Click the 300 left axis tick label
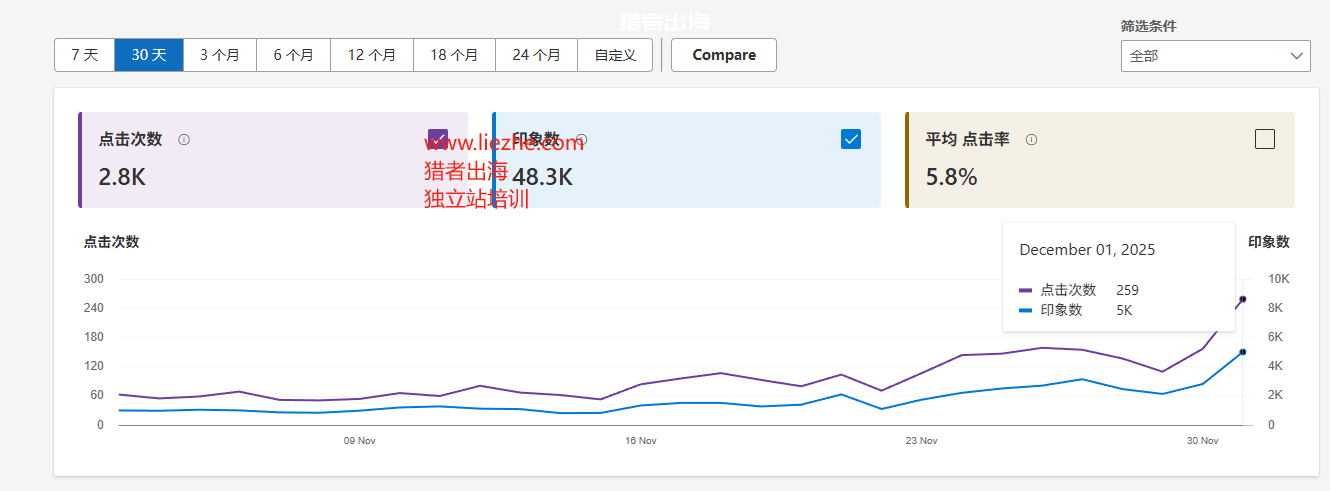The height and width of the screenshot is (491, 1330). (94, 279)
